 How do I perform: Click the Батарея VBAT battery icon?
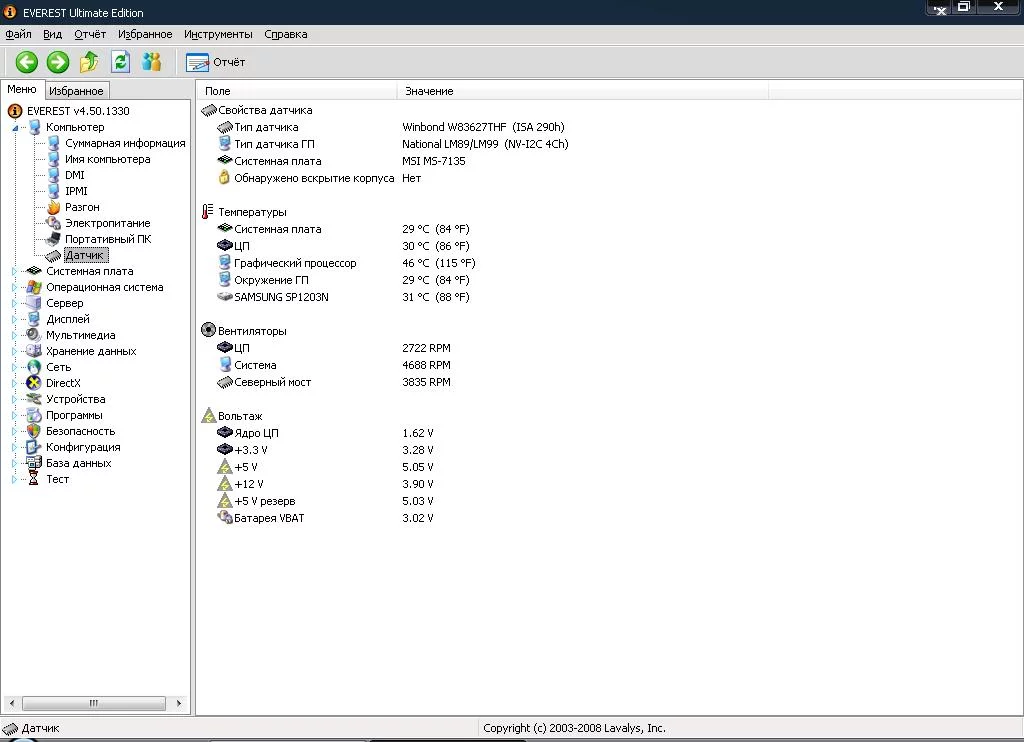coord(225,518)
